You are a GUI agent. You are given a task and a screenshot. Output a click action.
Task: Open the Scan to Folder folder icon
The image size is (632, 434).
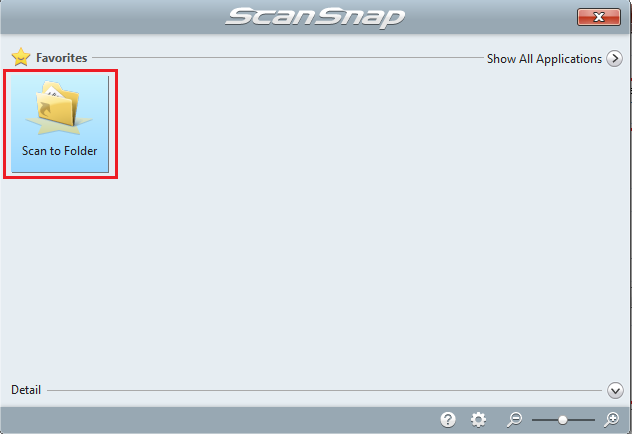pos(58,108)
